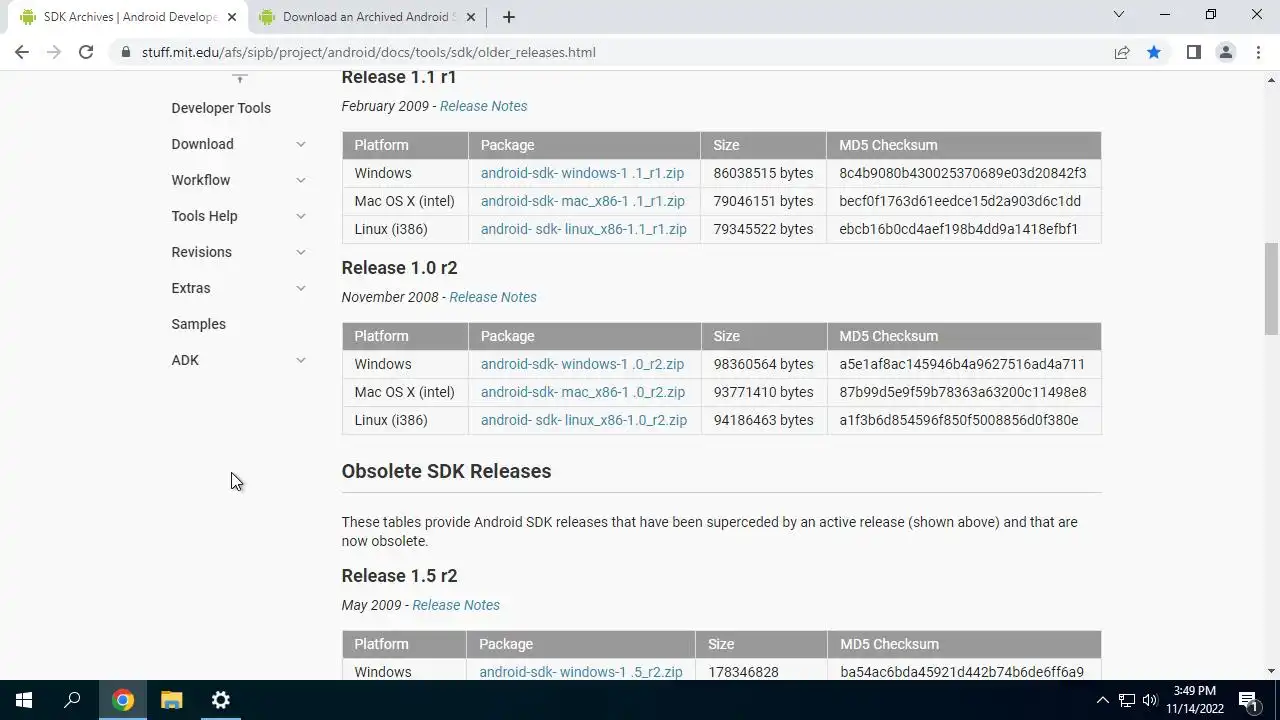This screenshot has width=1280, height=720.
Task: Download android-sdk-mac_x86-1.0_r2.zip
Action: [583, 392]
